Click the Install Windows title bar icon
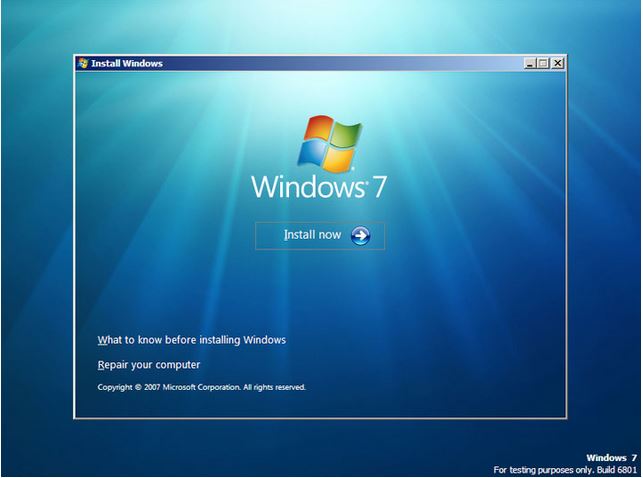 [82, 63]
